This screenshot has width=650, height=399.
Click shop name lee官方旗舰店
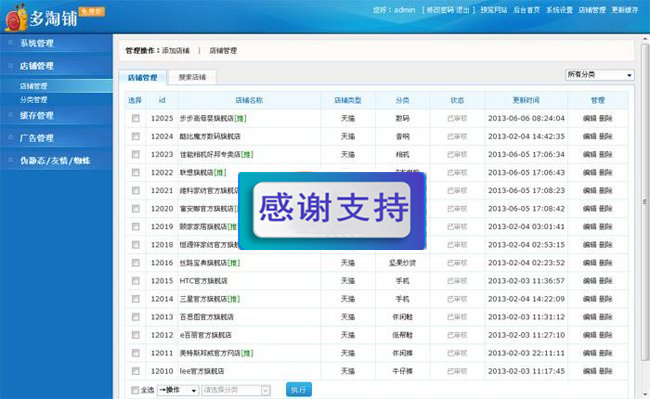coord(202,371)
